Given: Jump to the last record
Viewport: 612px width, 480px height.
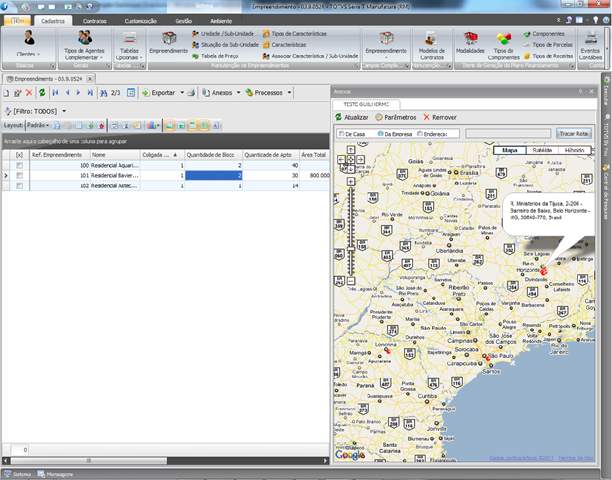Looking at the screenshot, I should (90, 92).
